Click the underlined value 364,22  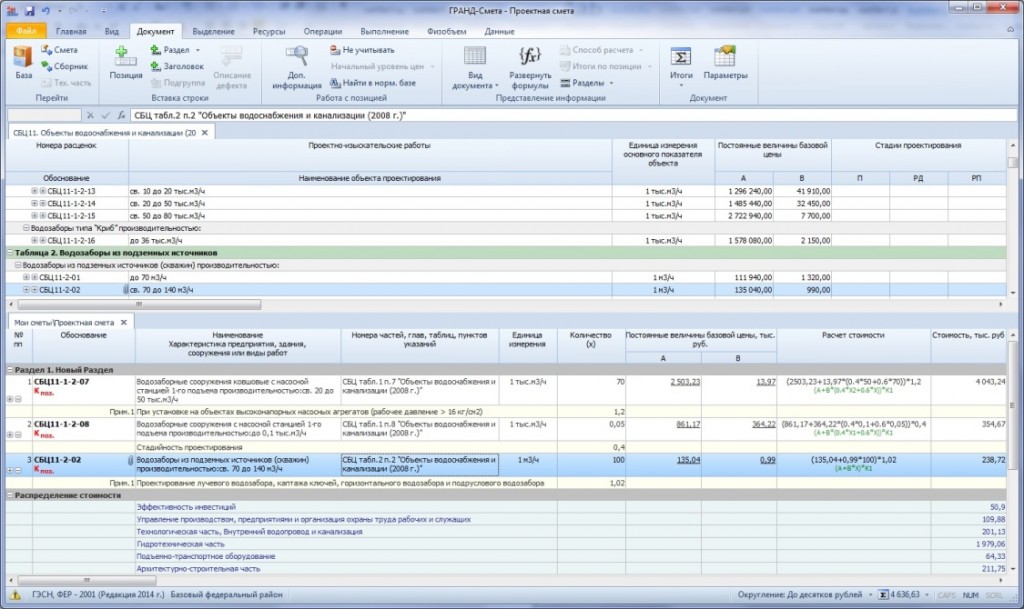[763, 424]
